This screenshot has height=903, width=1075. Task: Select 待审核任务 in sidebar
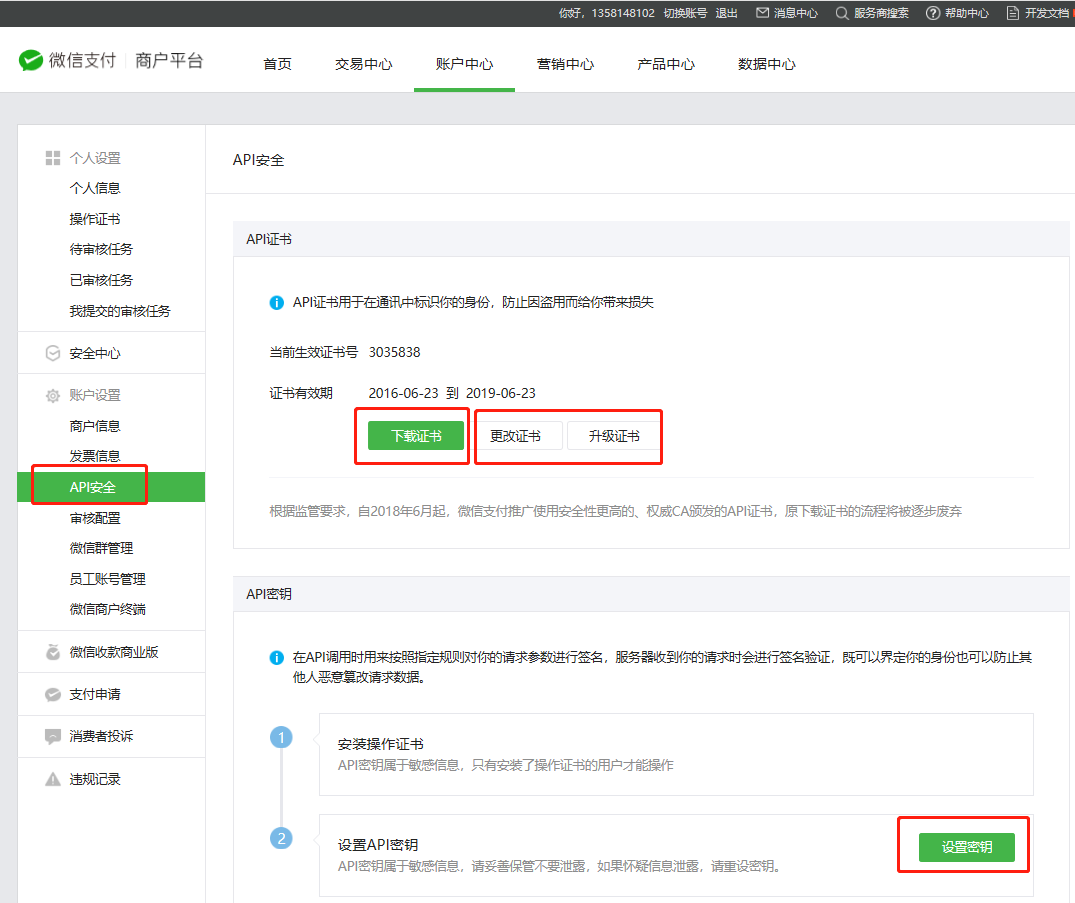pyautogui.click(x=101, y=249)
